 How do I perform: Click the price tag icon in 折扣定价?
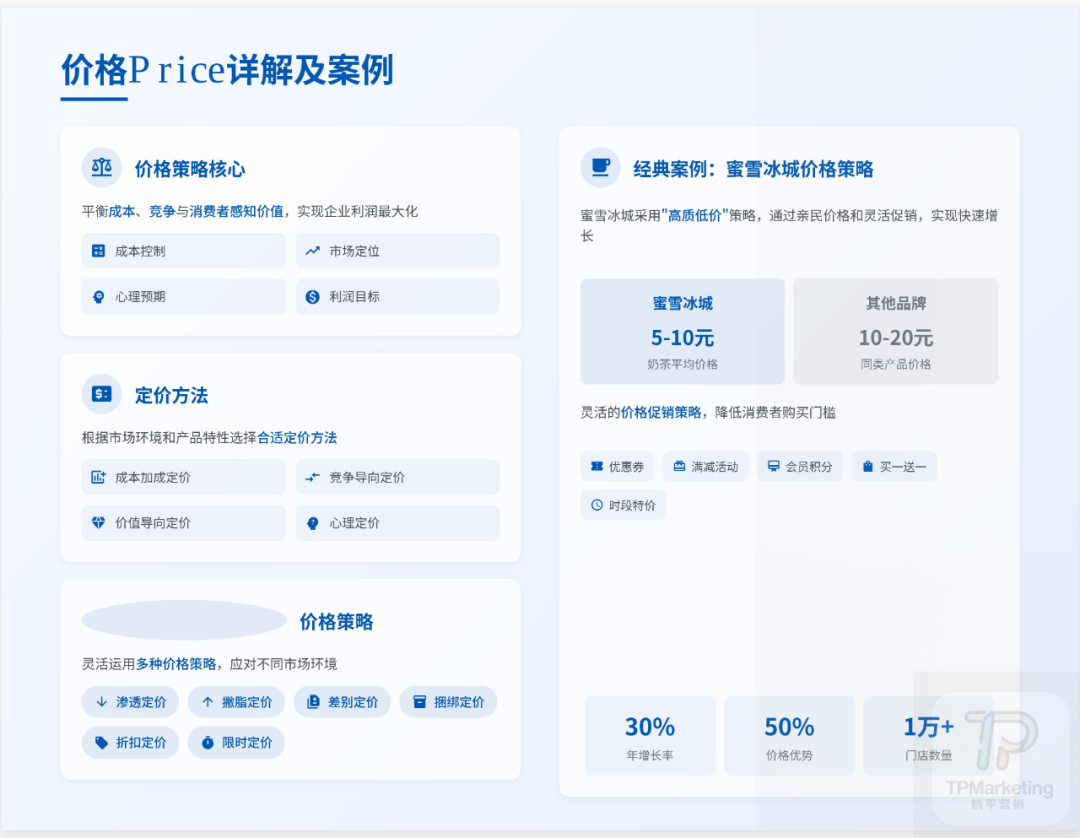[101, 742]
